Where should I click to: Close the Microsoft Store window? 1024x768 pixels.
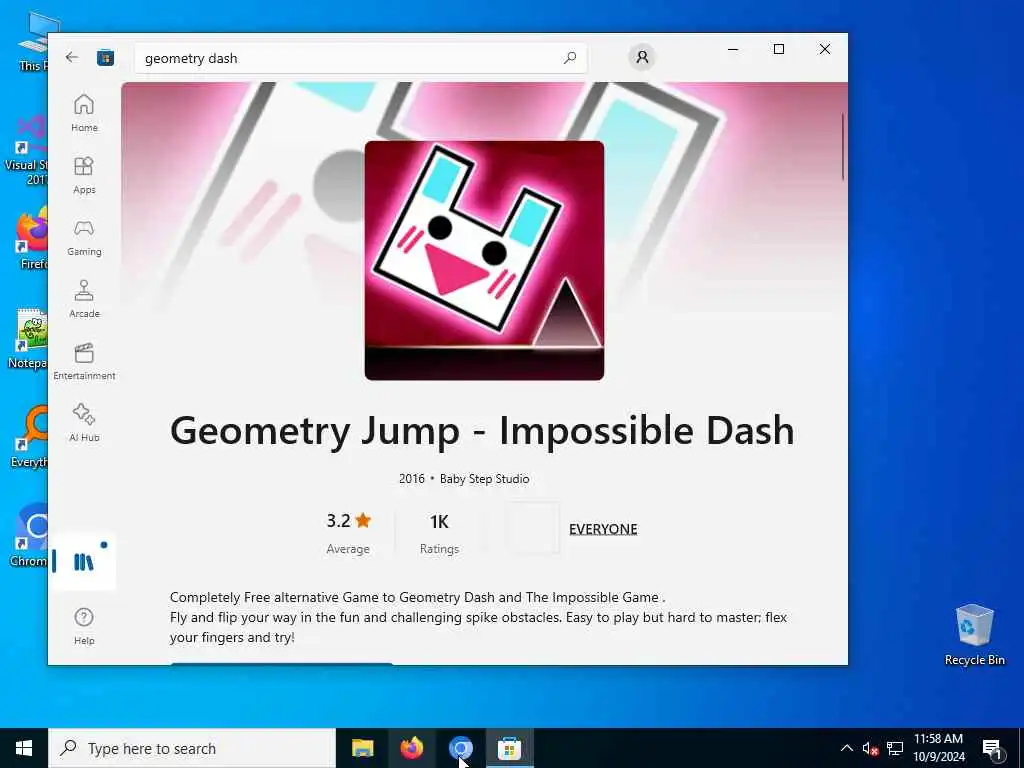tap(825, 49)
